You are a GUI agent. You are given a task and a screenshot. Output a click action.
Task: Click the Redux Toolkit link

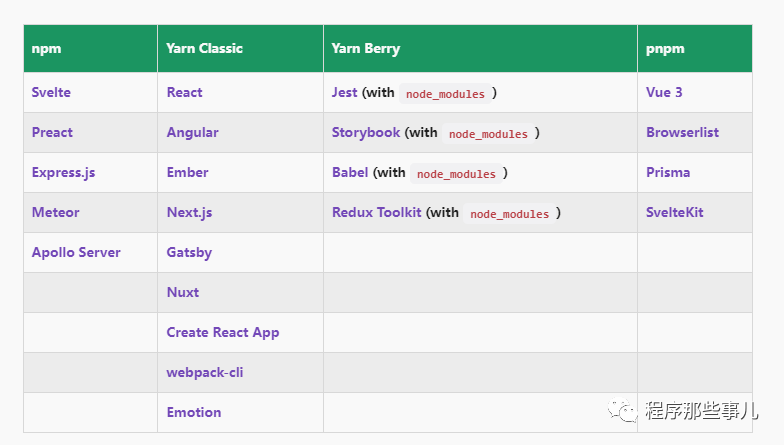[x=376, y=212]
